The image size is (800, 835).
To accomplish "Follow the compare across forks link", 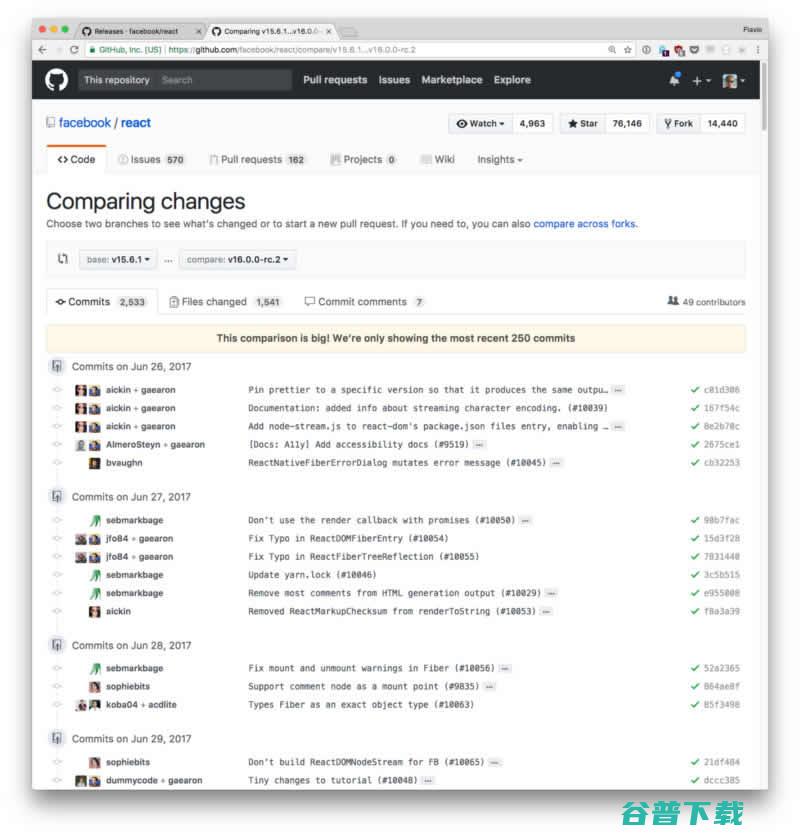I will pos(585,224).
